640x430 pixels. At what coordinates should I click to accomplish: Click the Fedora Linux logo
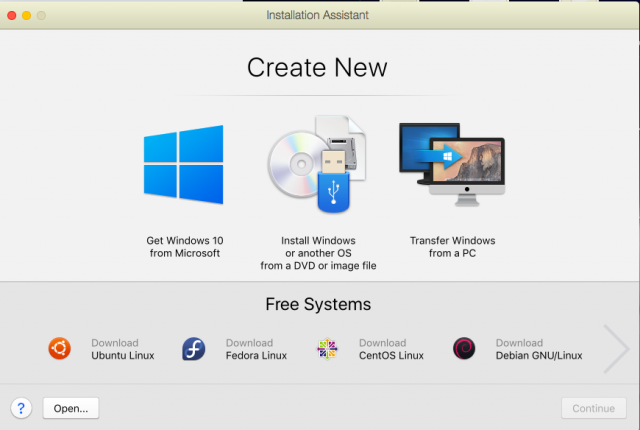pos(193,349)
